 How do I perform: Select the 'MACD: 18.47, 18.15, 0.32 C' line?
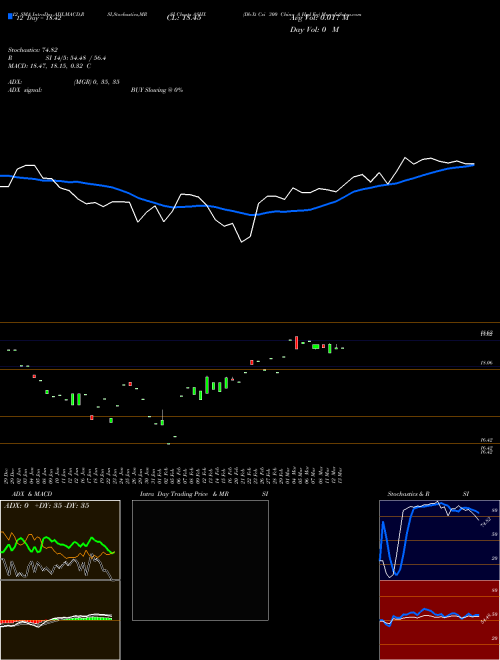pyautogui.click(x=50, y=66)
